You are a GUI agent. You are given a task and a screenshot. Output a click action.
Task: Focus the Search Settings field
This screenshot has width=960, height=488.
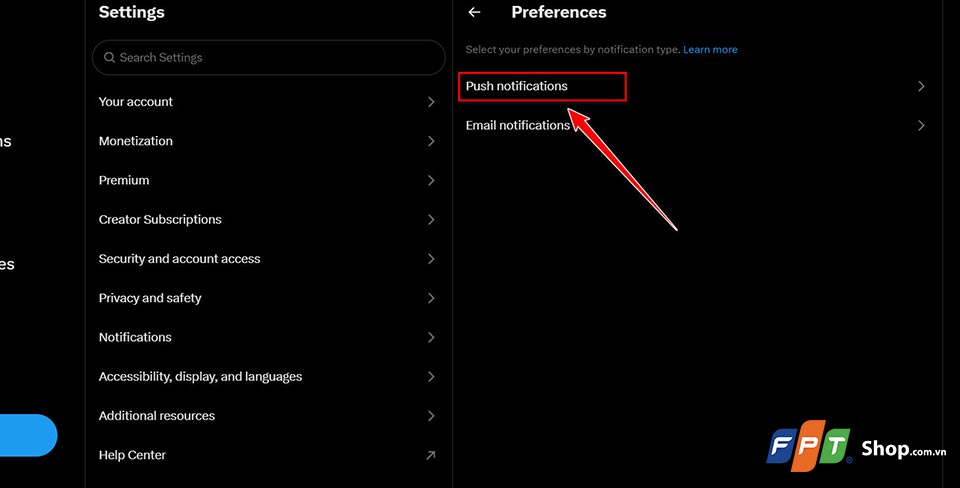tap(270, 58)
